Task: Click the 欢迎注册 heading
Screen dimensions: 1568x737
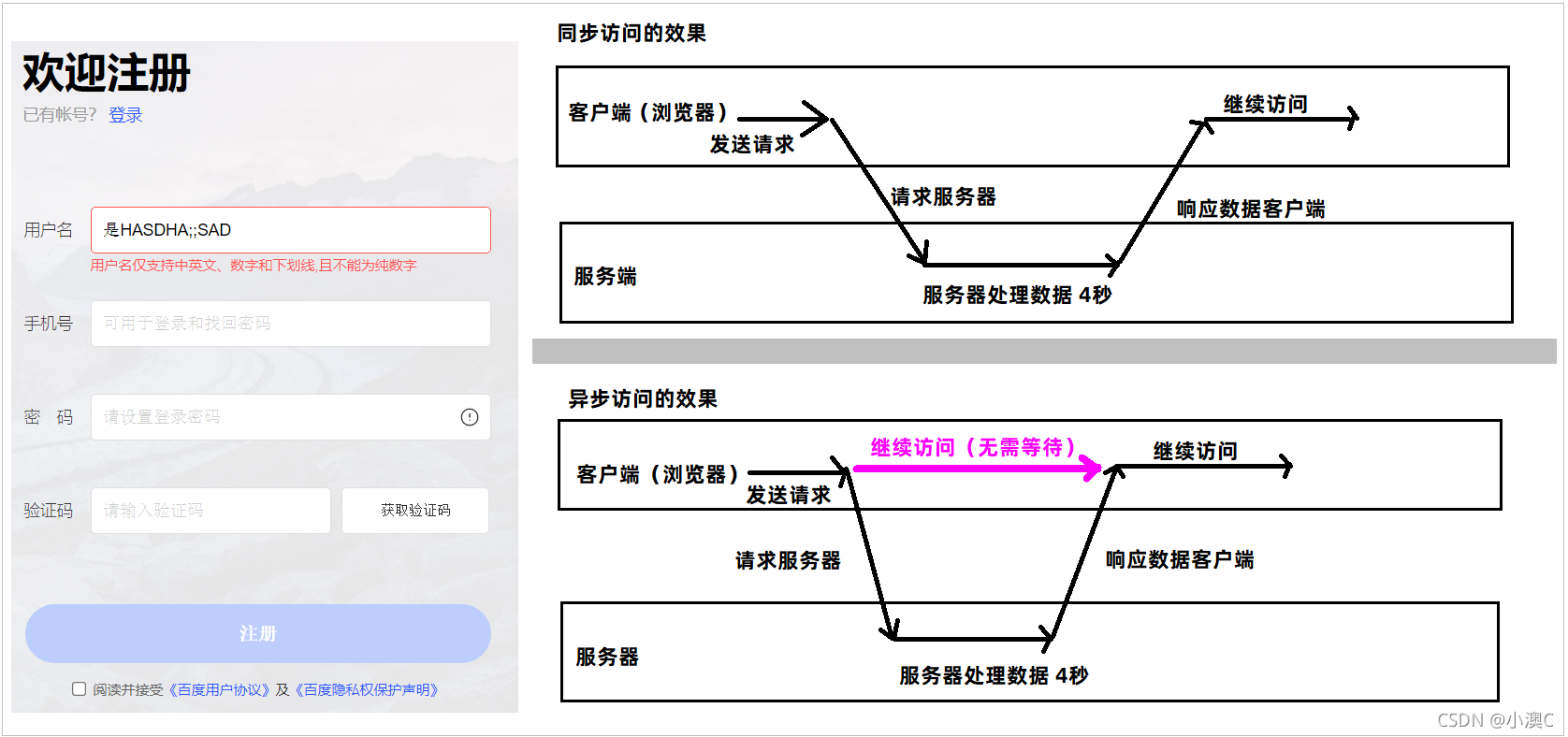Action: click(x=107, y=72)
